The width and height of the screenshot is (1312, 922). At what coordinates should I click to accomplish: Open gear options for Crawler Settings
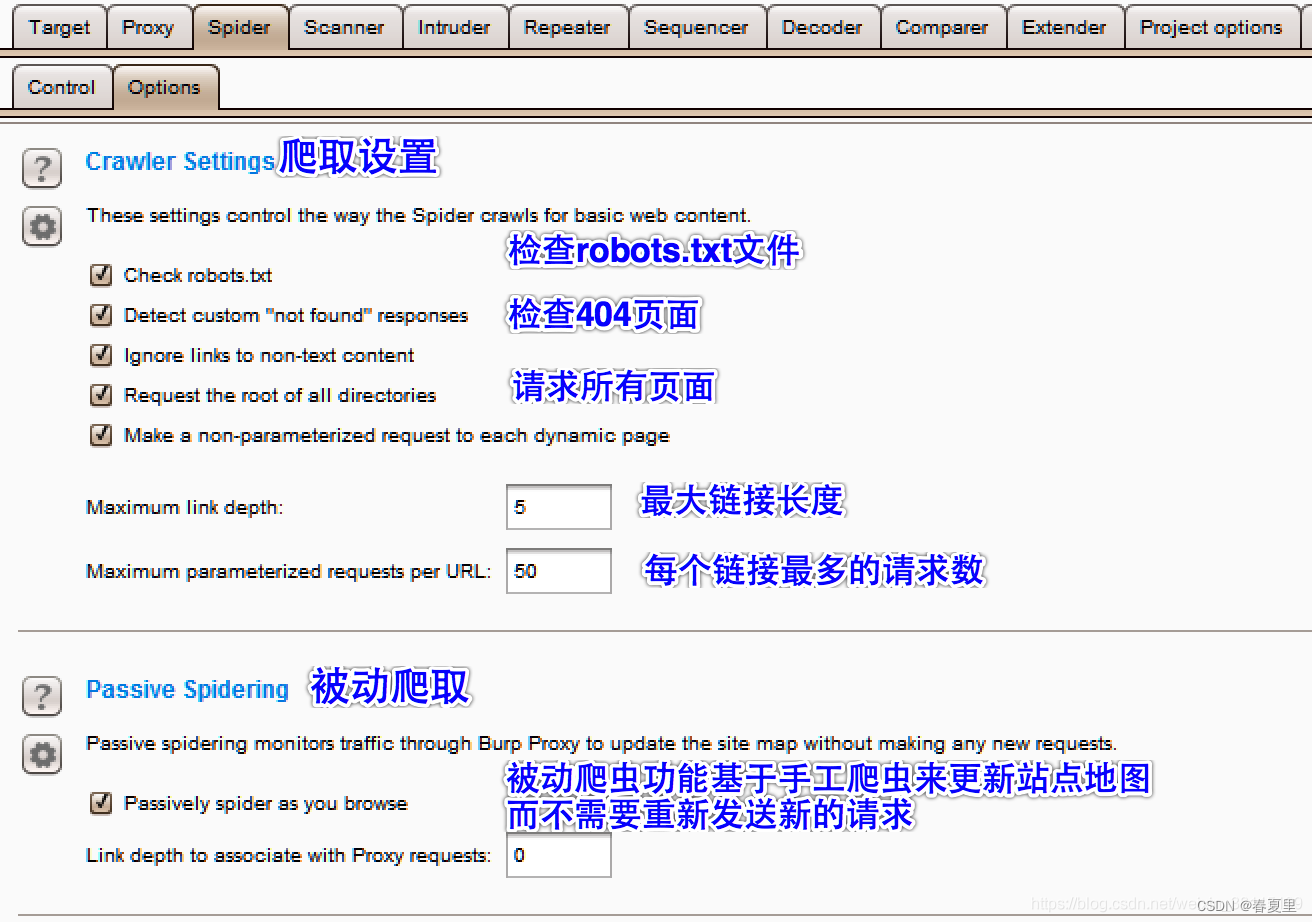click(41, 227)
